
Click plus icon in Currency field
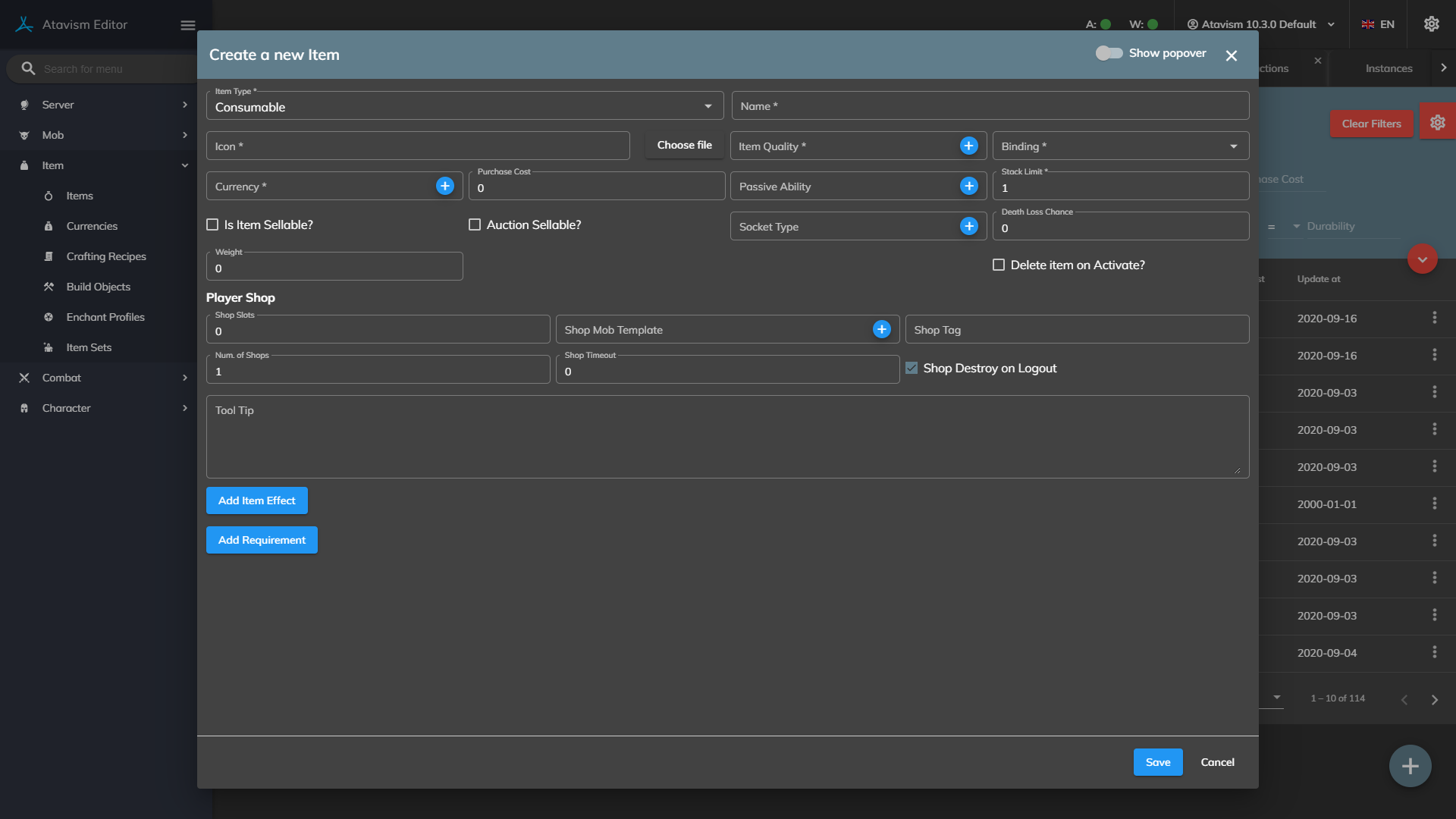445,187
